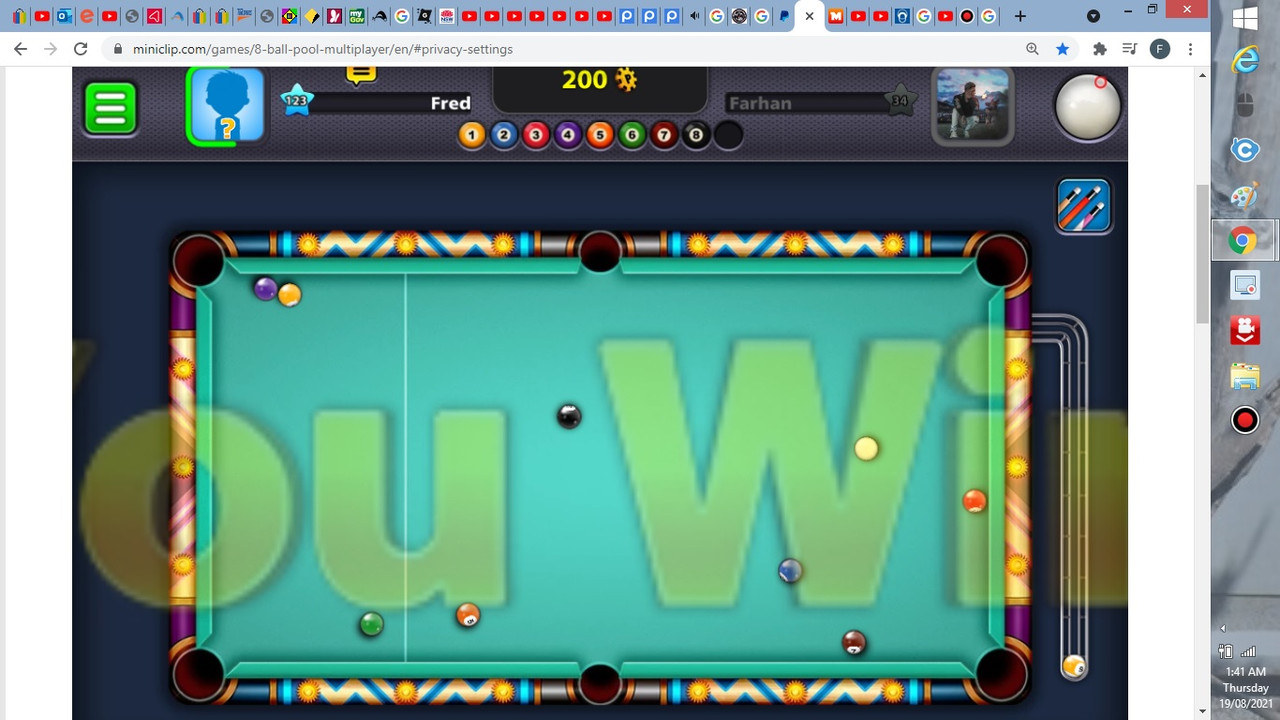Click the padlock icon in the address bar
Viewport: 1280px width, 720px height.
tap(117, 48)
